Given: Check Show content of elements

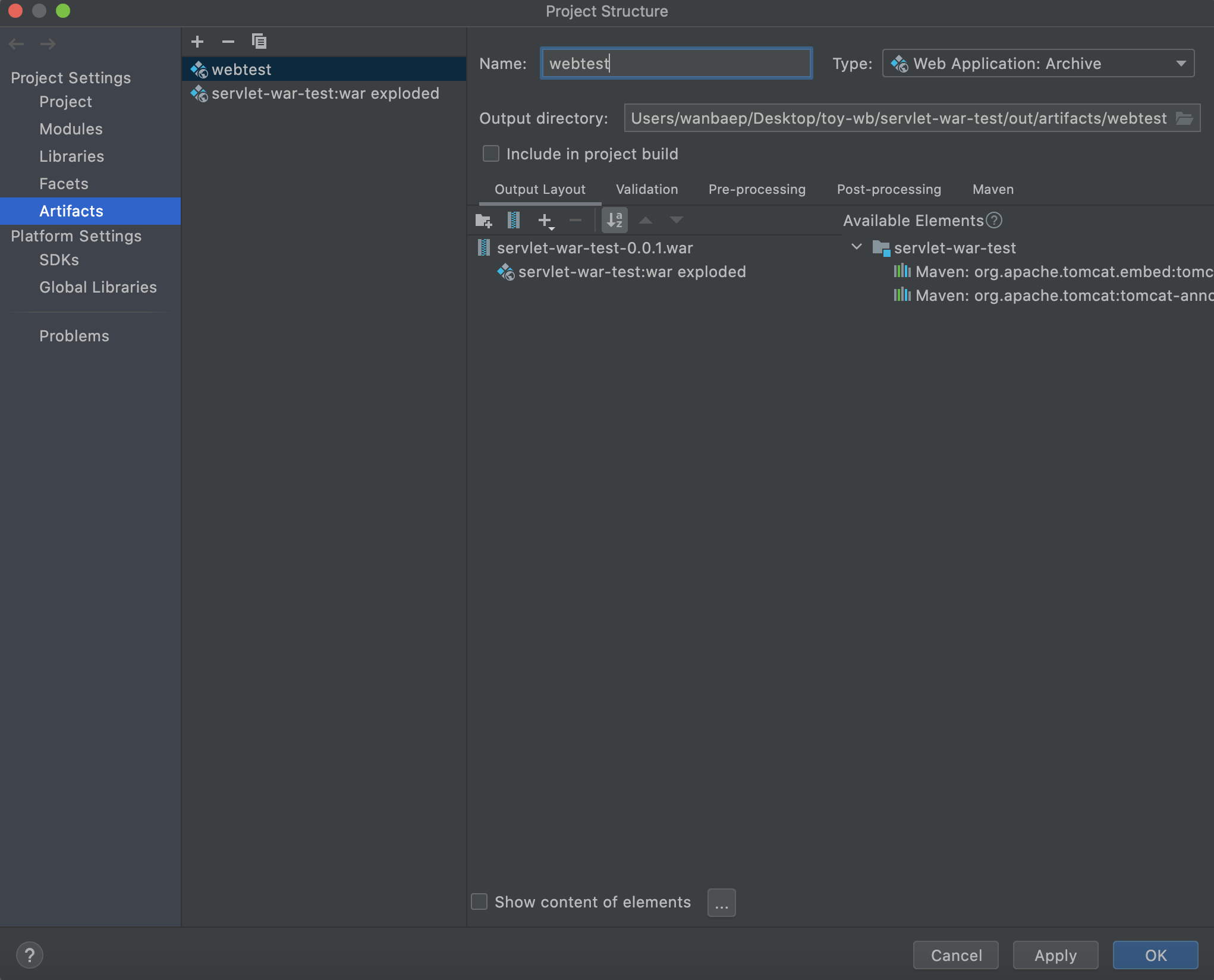Looking at the screenshot, I should [479, 902].
